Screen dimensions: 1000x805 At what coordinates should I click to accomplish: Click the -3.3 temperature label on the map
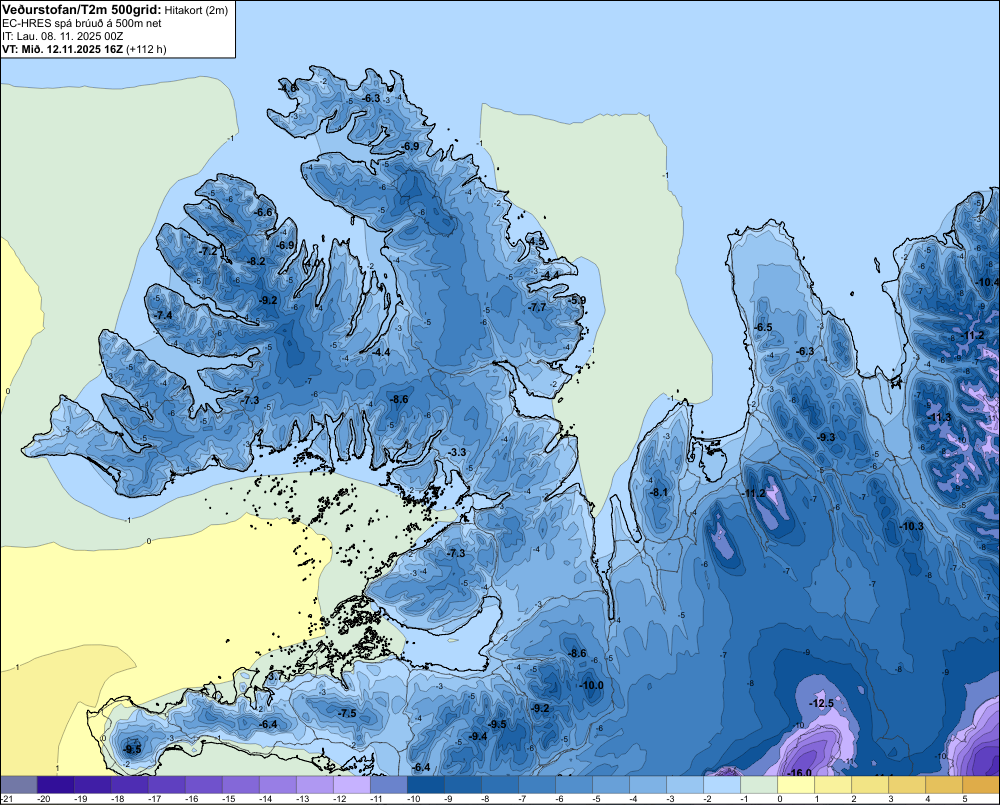click(457, 452)
